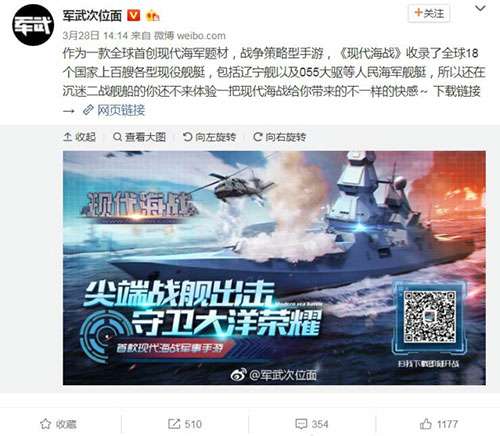Click the @军武次位面 watermark on image
This screenshot has width=500, height=436.
tap(274, 375)
